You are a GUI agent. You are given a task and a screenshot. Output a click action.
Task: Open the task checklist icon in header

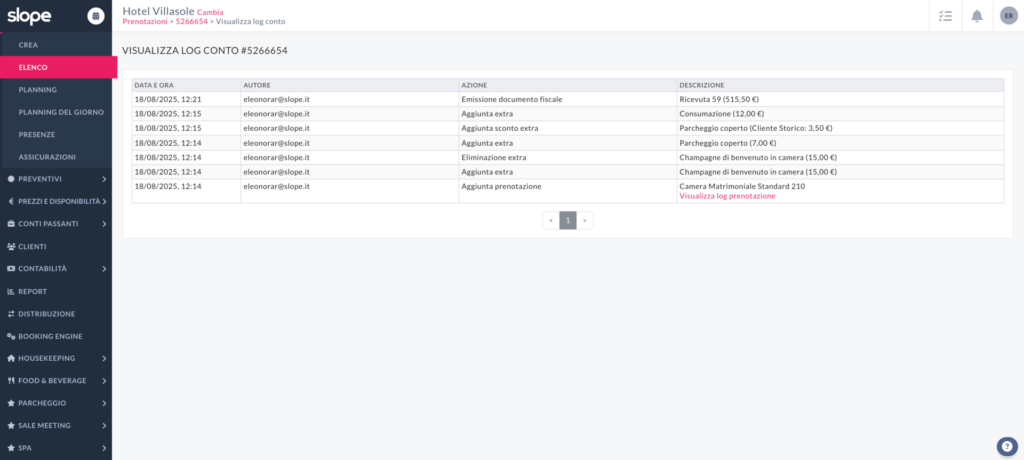[x=945, y=15]
